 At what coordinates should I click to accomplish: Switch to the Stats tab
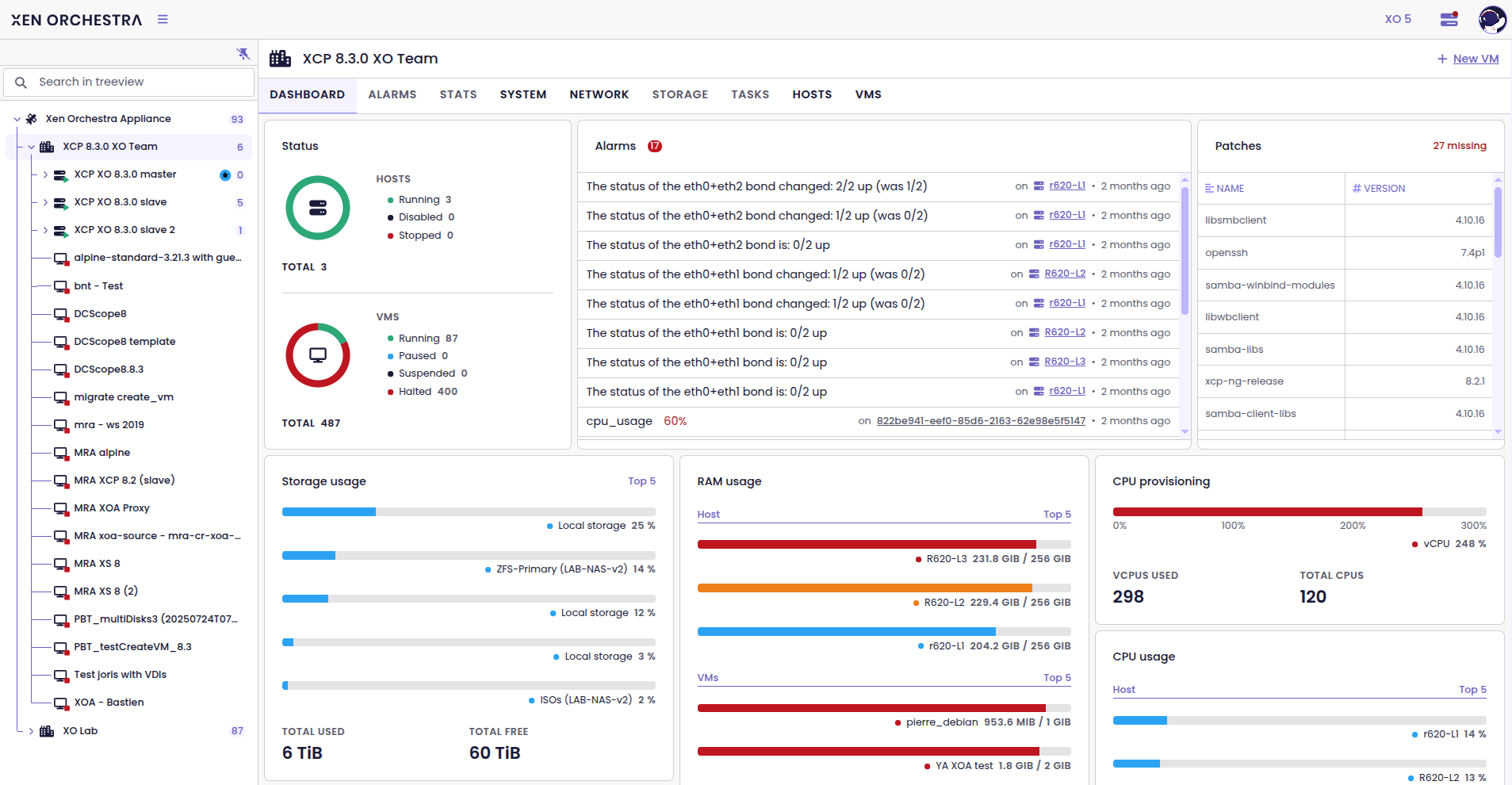coord(458,94)
